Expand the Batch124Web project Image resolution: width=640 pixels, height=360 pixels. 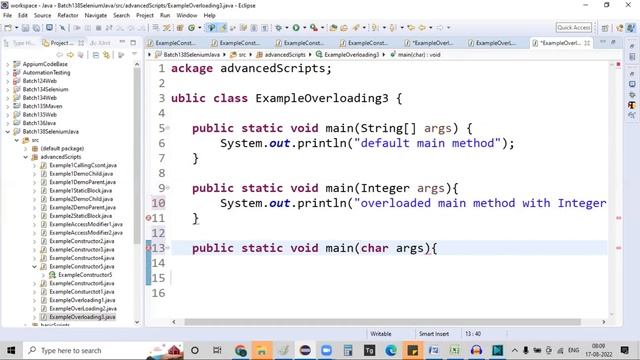(7, 81)
